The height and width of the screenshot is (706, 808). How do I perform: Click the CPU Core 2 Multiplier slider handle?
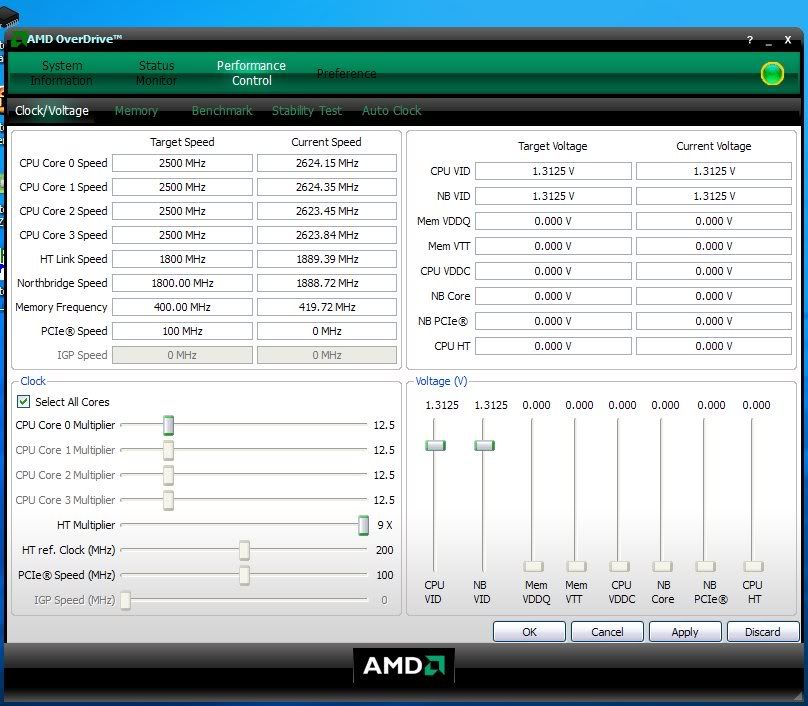169,475
